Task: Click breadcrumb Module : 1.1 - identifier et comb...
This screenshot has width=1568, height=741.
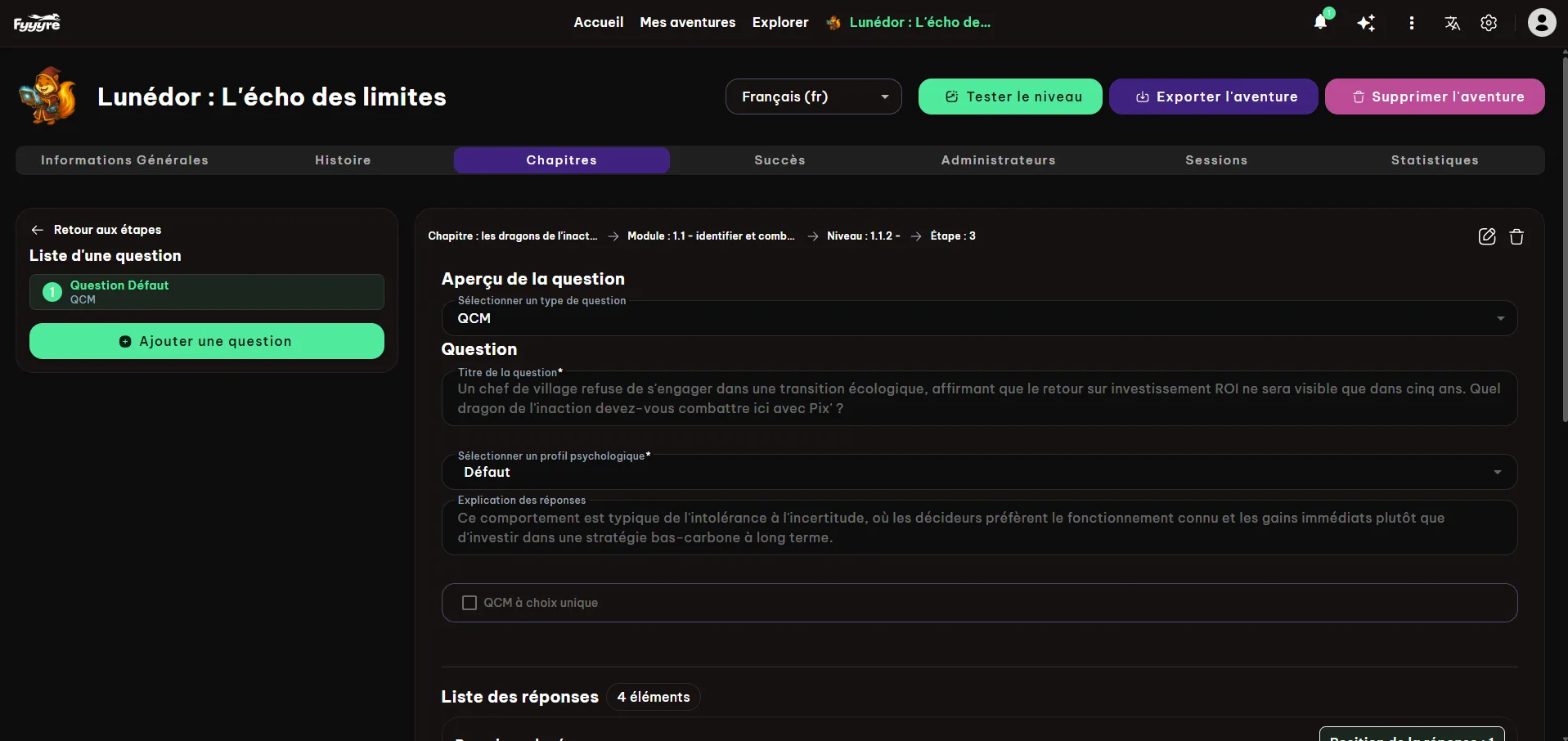Action: tap(711, 236)
